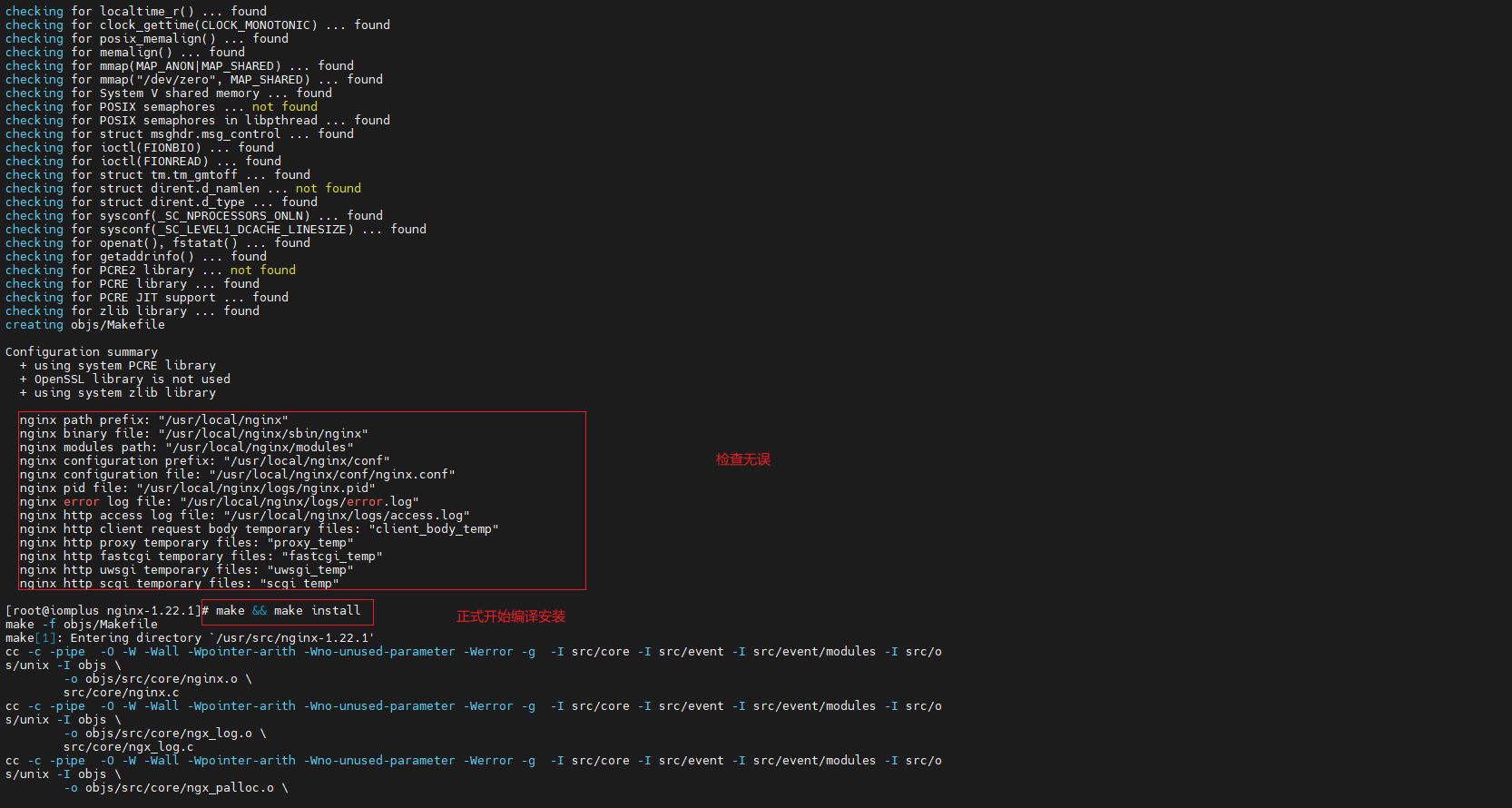
Task: Click the nginx error log file line
Action: click(x=219, y=502)
